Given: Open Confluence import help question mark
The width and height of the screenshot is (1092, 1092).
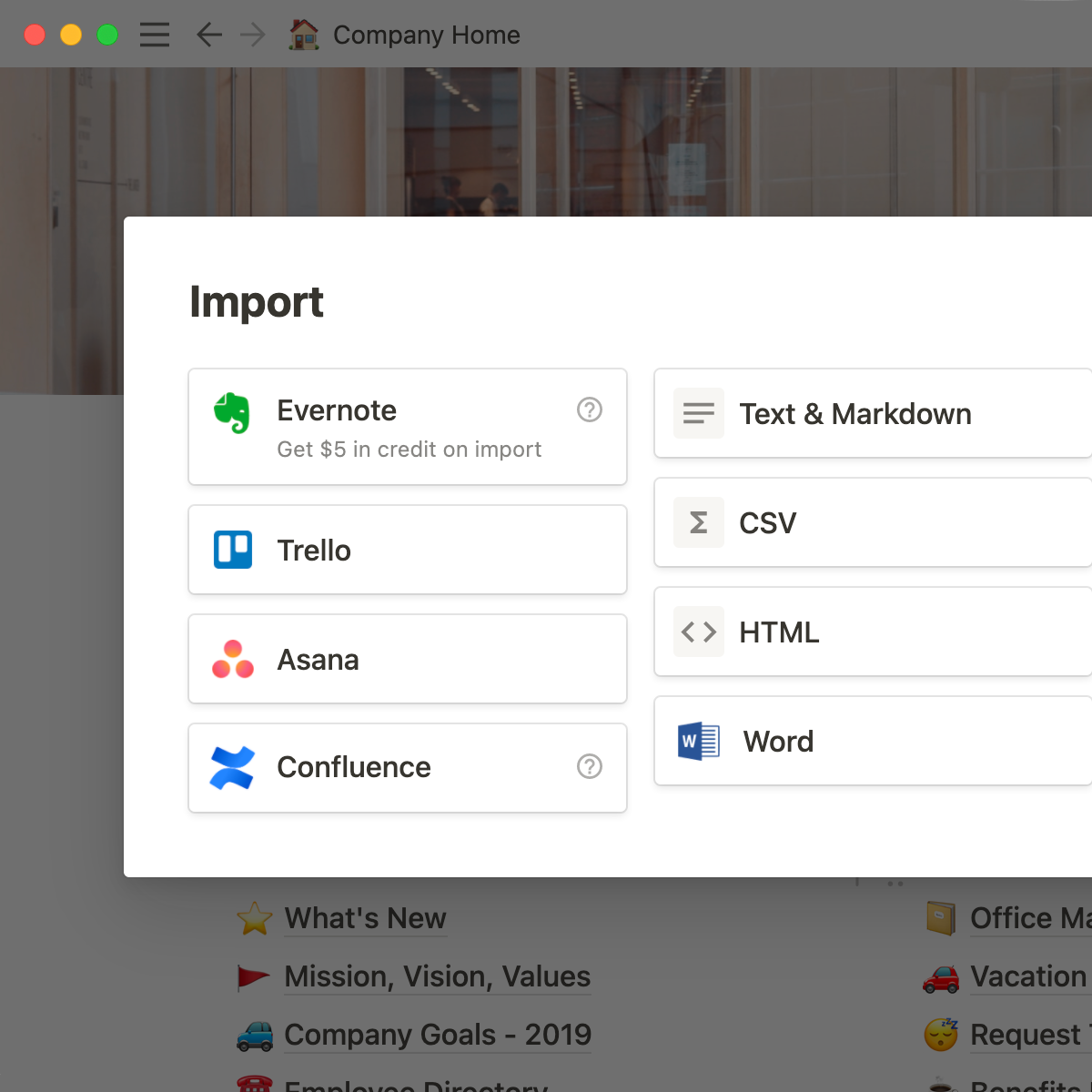Looking at the screenshot, I should pos(590,767).
